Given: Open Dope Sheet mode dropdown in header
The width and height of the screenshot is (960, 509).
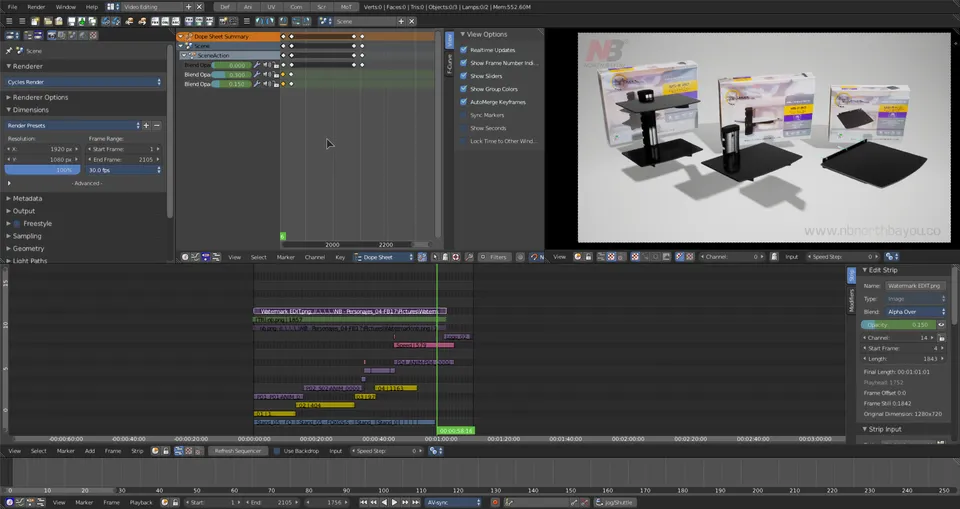Looking at the screenshot, I should tap(384, 257).
